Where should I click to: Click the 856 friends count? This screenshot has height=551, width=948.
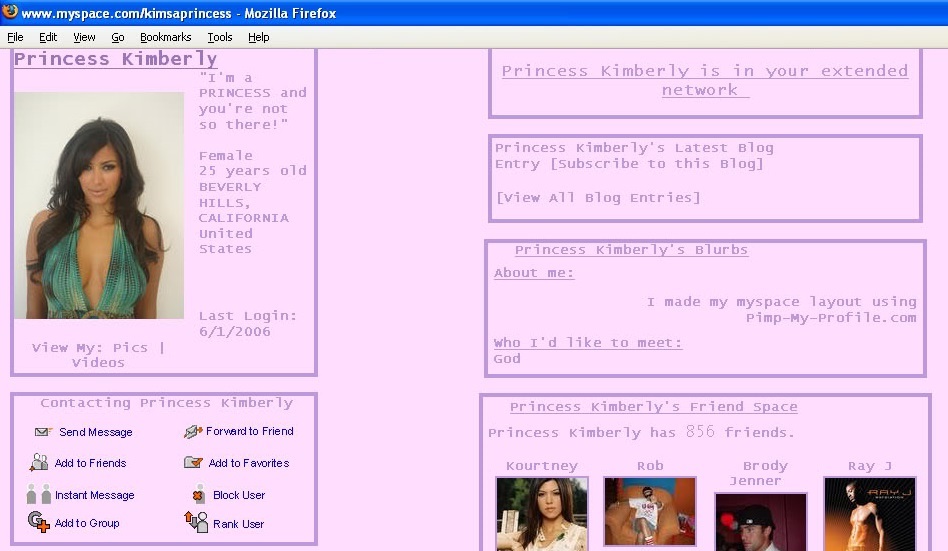700,432
